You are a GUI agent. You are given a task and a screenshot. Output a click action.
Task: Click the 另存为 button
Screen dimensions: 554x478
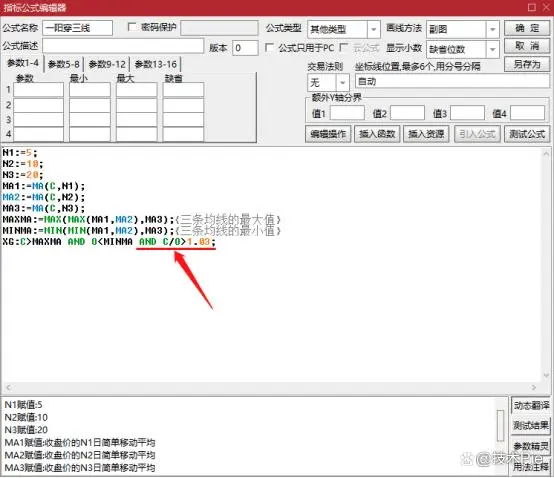click(x=527, y=65)
